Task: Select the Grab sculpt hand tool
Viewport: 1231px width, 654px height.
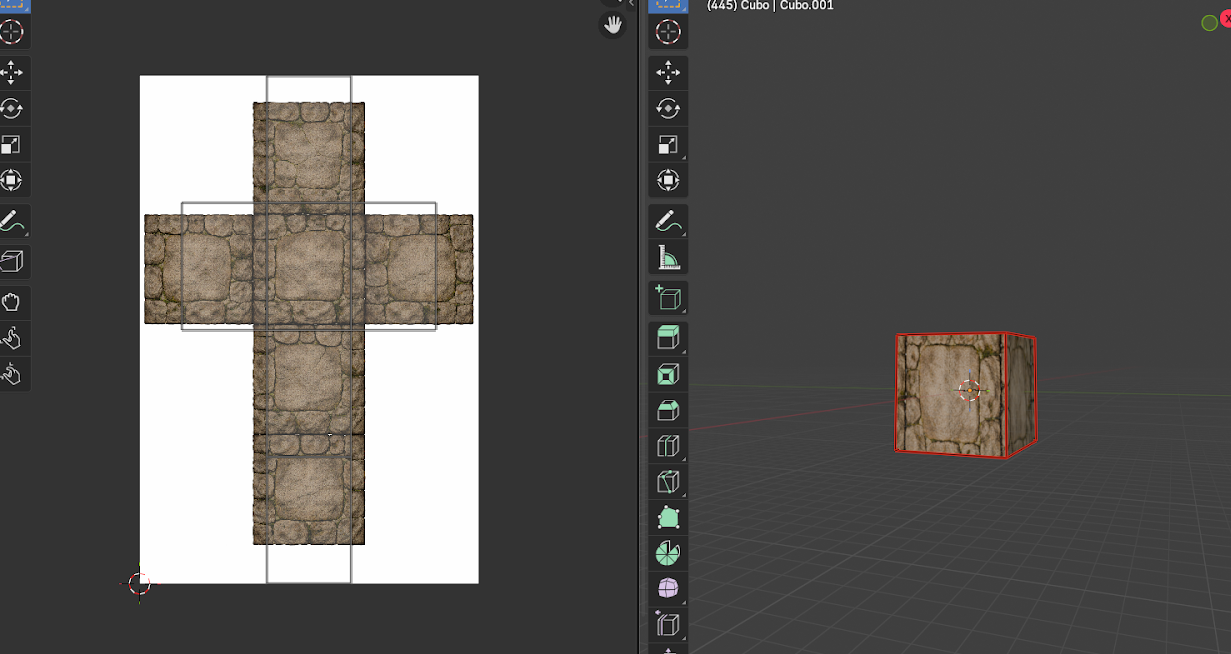Action: (x=11, y=302)
